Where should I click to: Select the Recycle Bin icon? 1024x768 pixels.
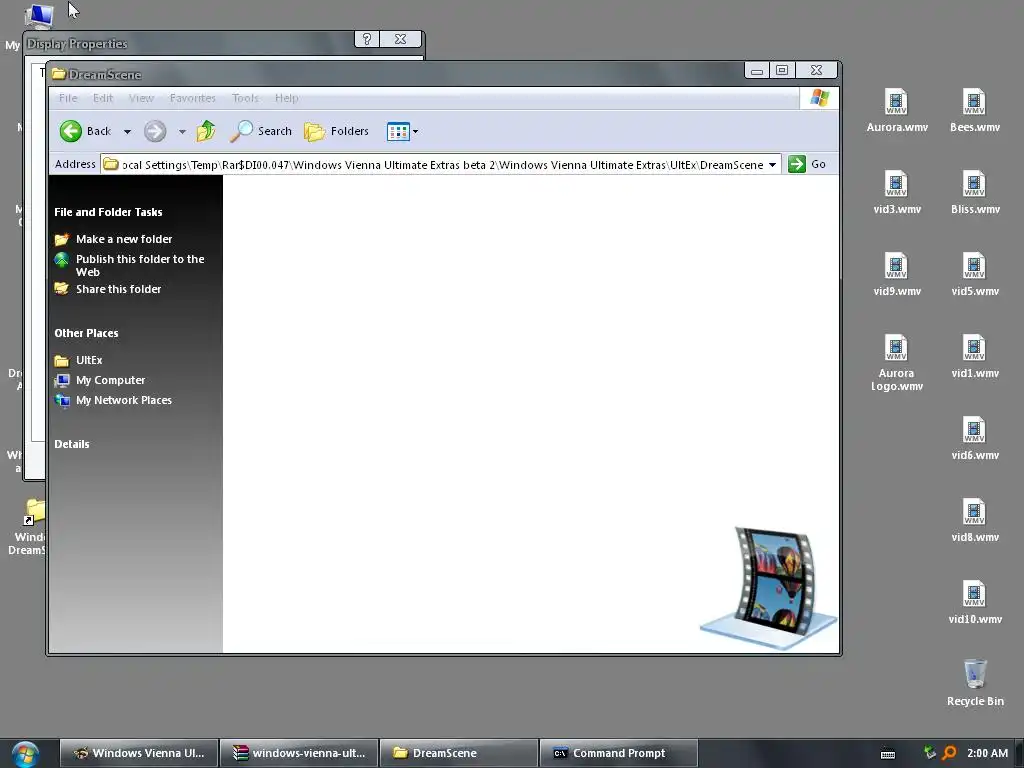975,682
